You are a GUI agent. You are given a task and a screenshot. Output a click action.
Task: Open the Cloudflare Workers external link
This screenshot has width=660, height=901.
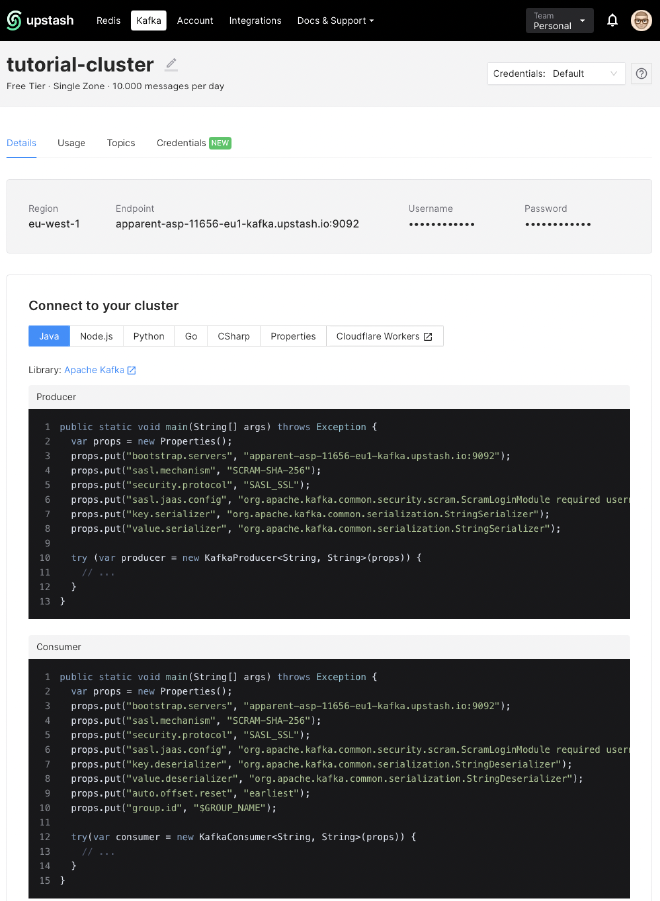point(384,336)
